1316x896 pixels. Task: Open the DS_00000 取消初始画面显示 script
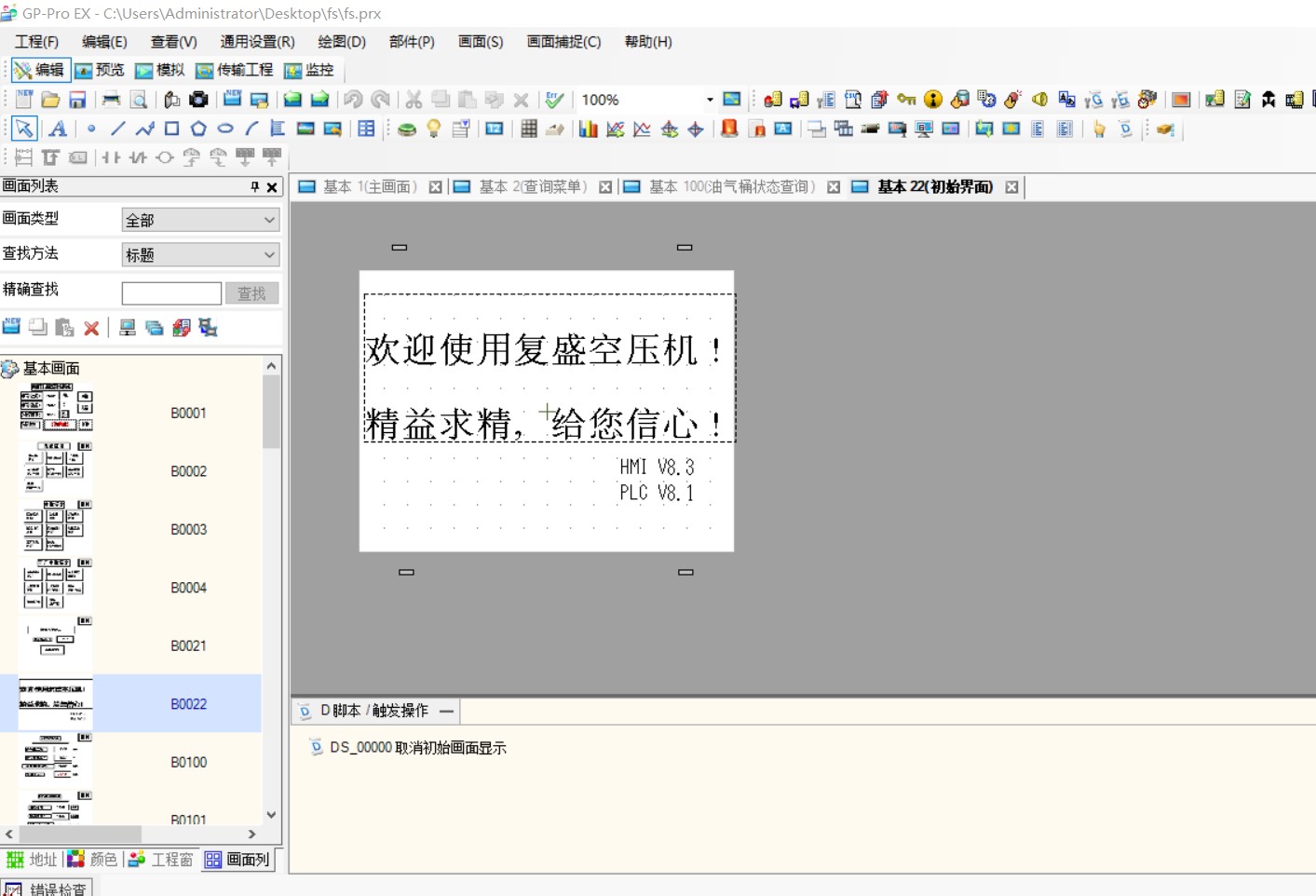point(417,748)
